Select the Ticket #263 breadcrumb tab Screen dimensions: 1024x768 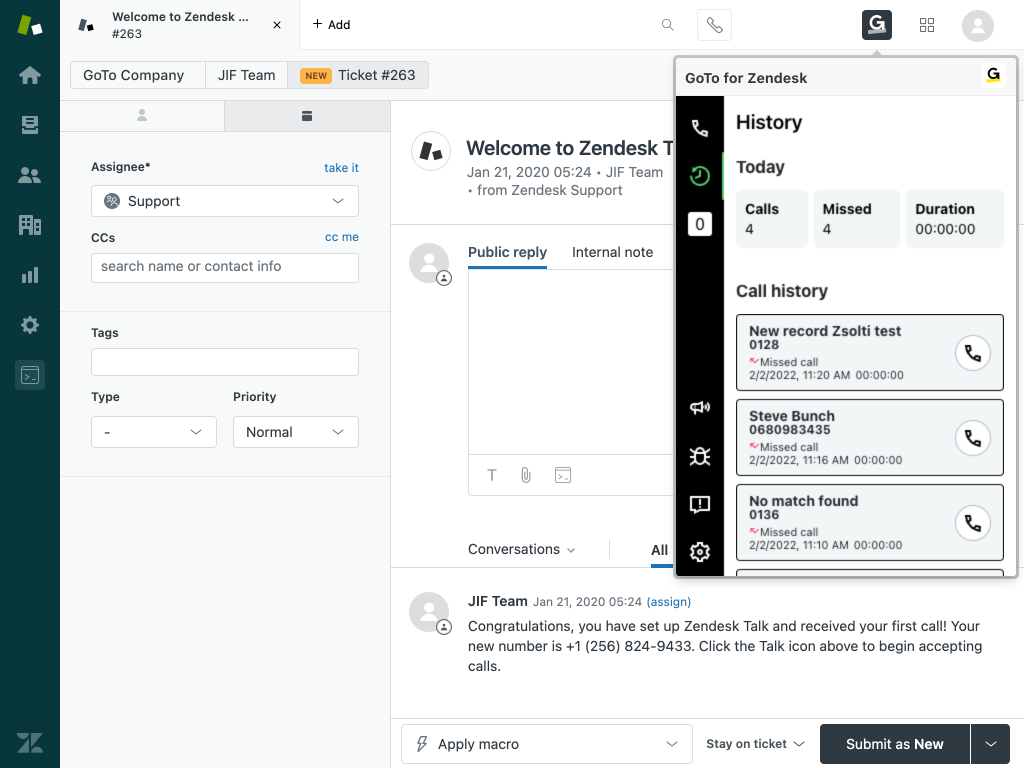[x=359, y=75]
